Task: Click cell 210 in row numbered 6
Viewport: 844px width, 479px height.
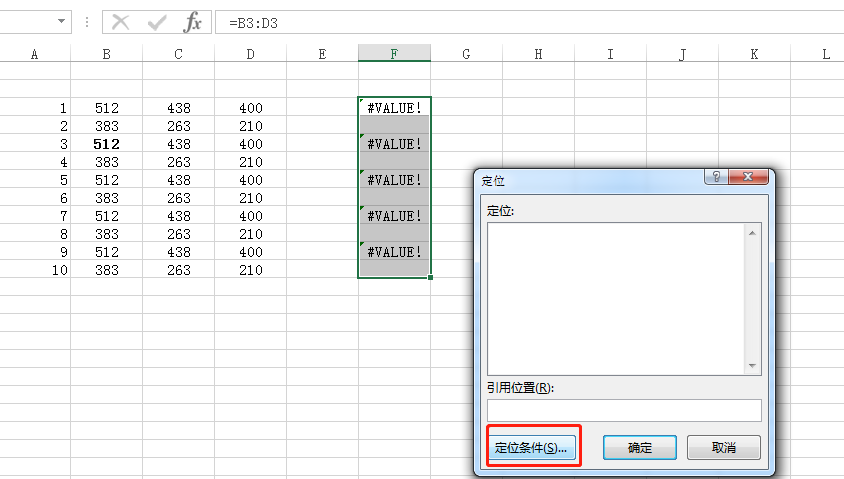Action: (x=250, y=198)
